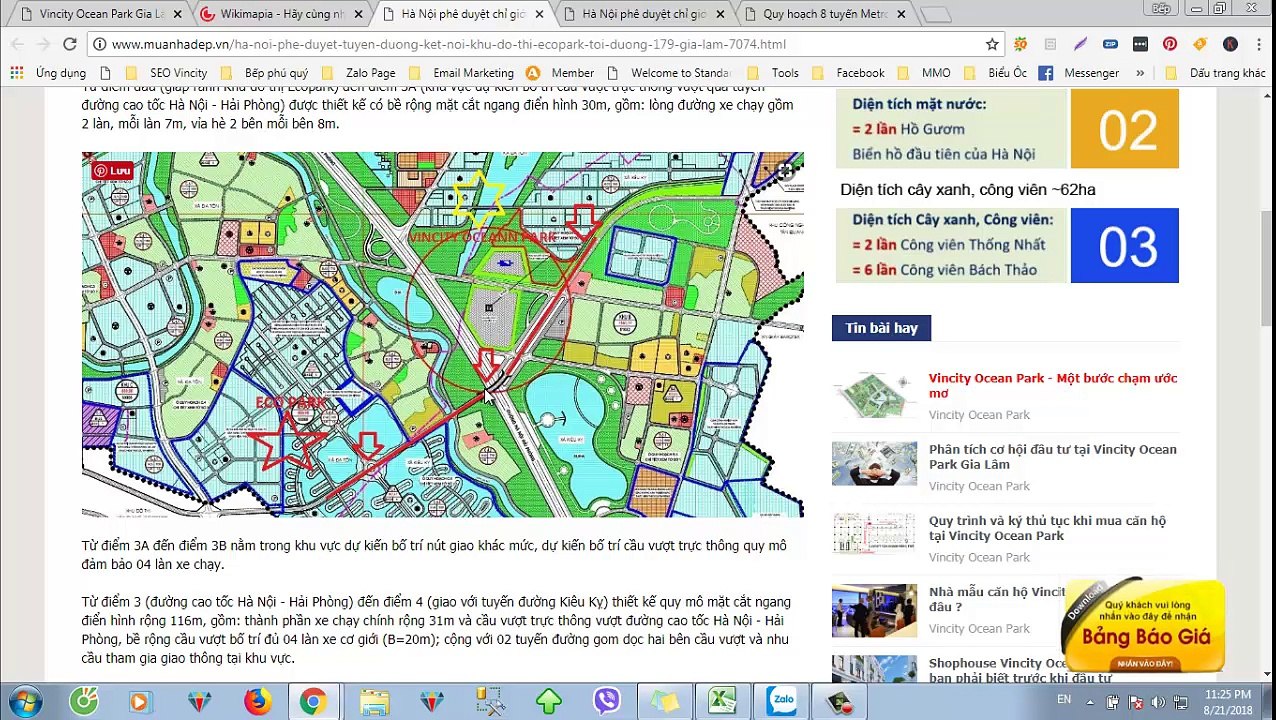This screenshot has width=1276, height=720.
Task: Bookmark this page with the star icon
Action: click(992, 44)
